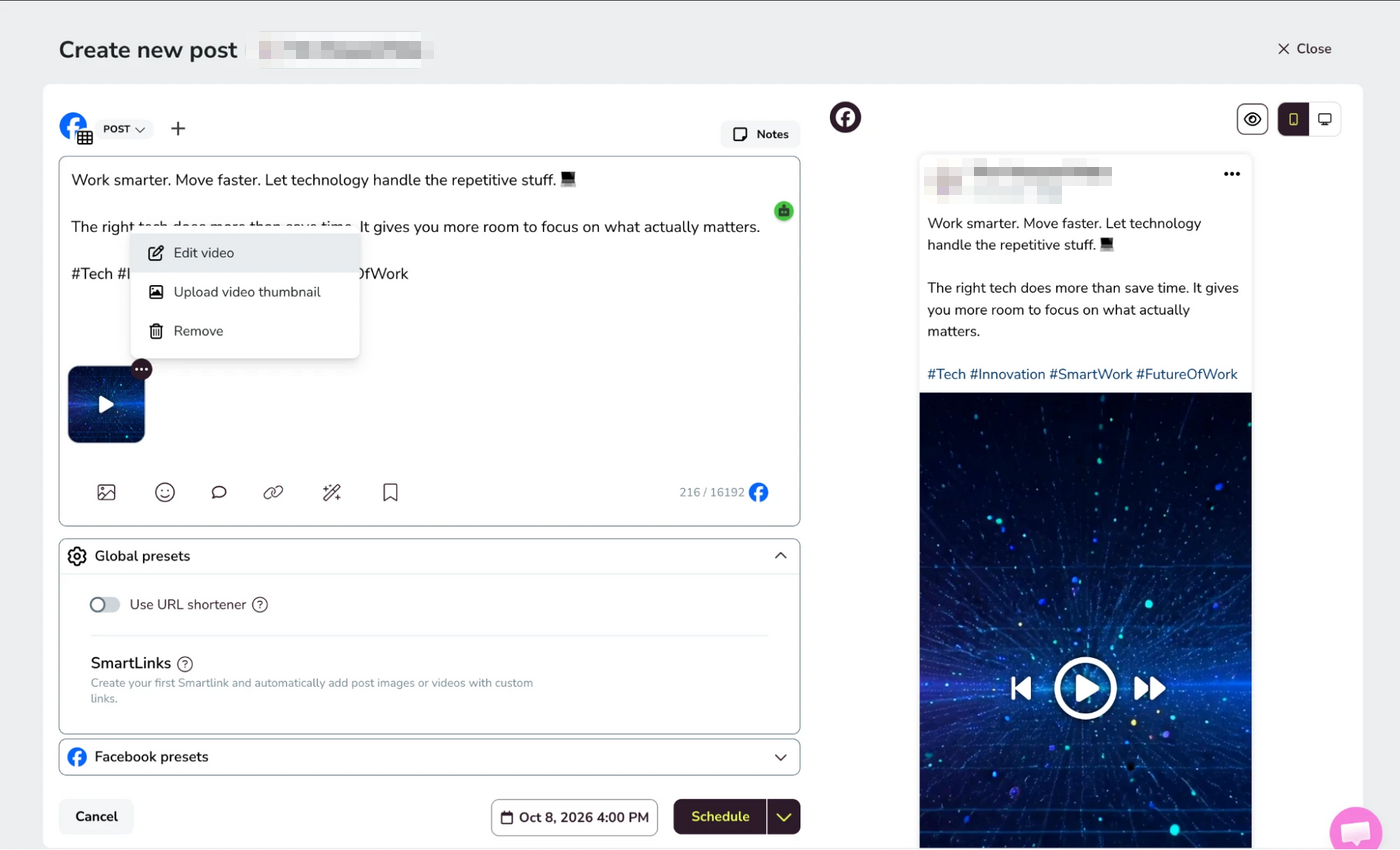
Task: Open the Schedule options dropdown arrow
Action: (x=784, y=817)
